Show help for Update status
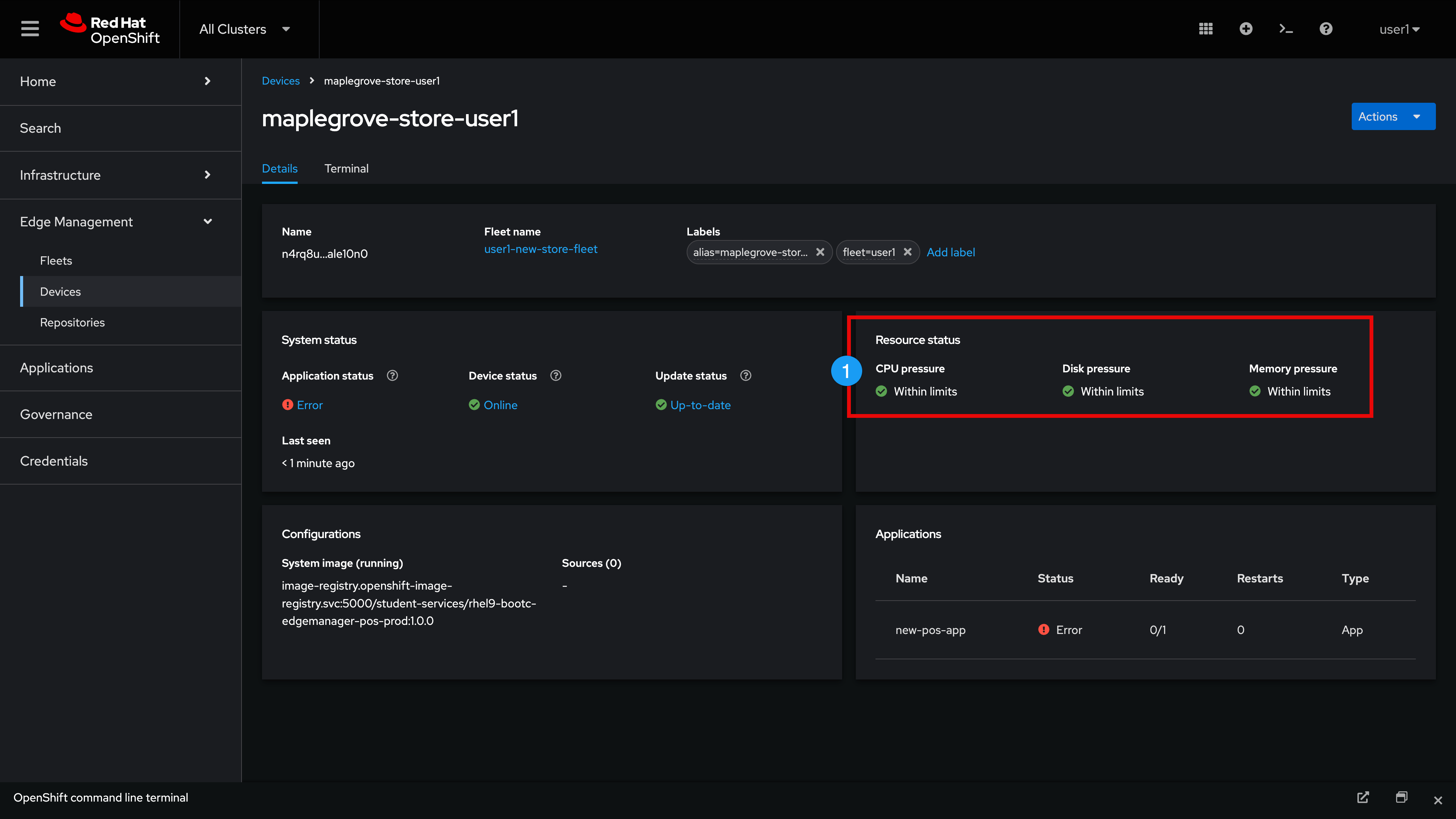Viewport: 1456px width, 819px height. [745, 376]
